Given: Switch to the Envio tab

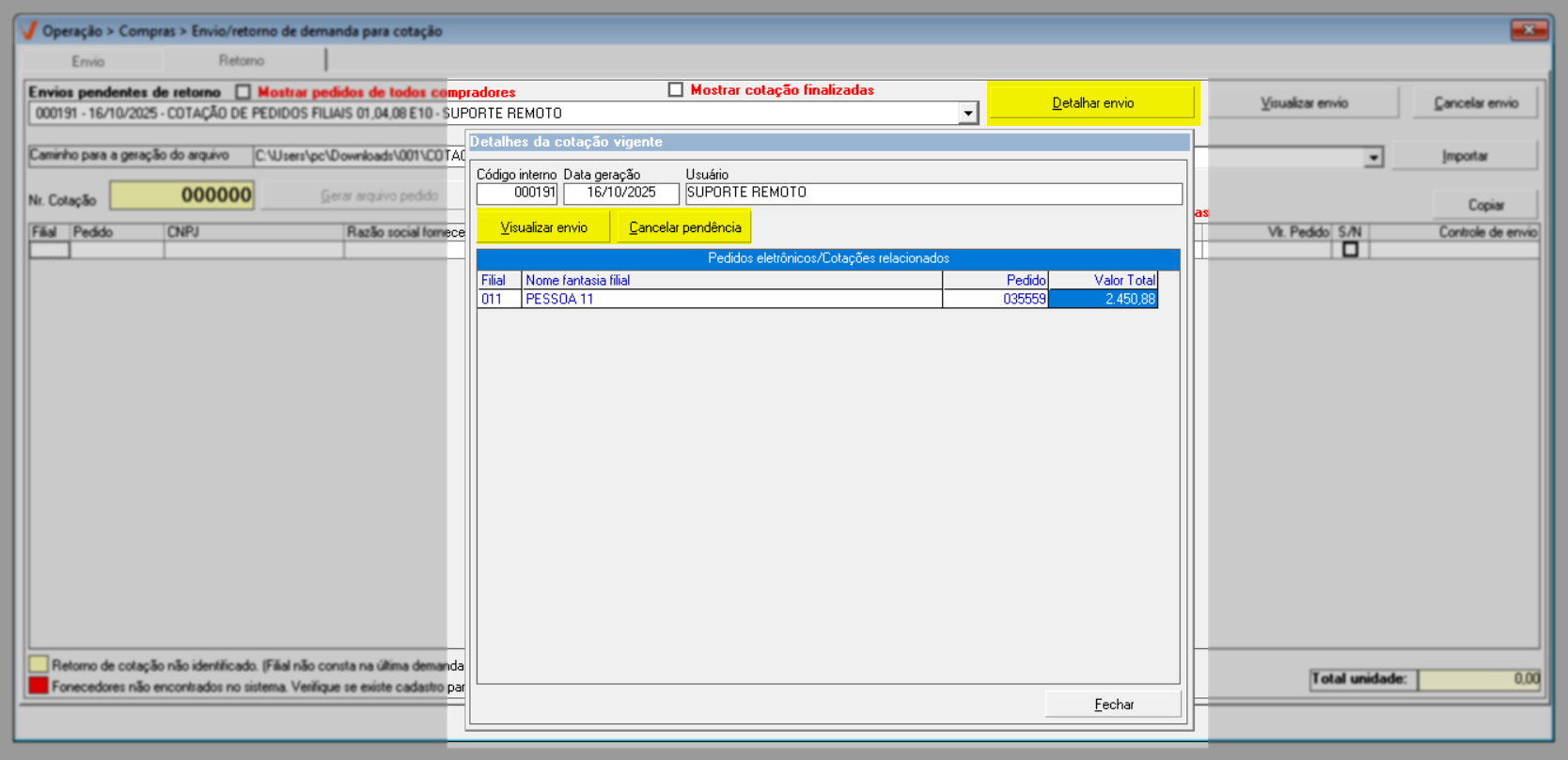Looking at the screenshot, I should coord(88,61).
